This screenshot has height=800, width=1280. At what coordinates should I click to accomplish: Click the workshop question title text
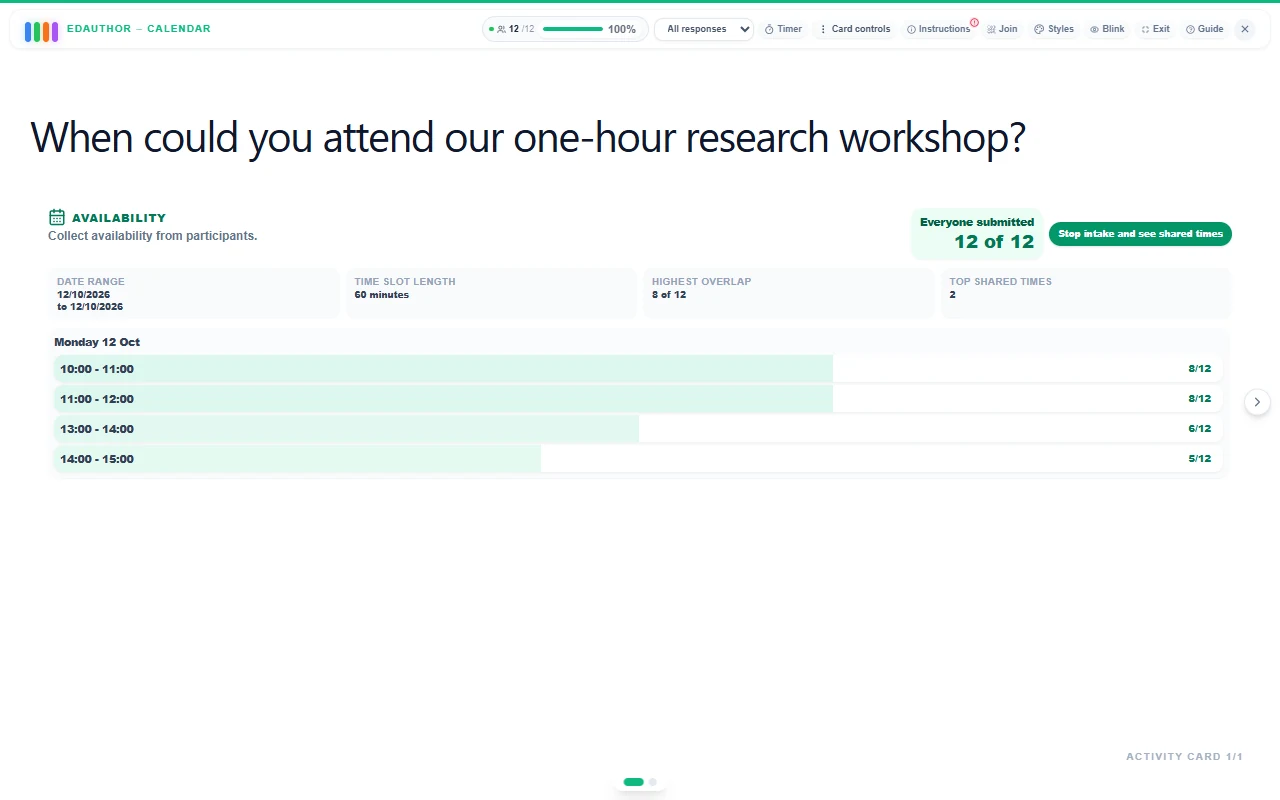coord(528,138)
